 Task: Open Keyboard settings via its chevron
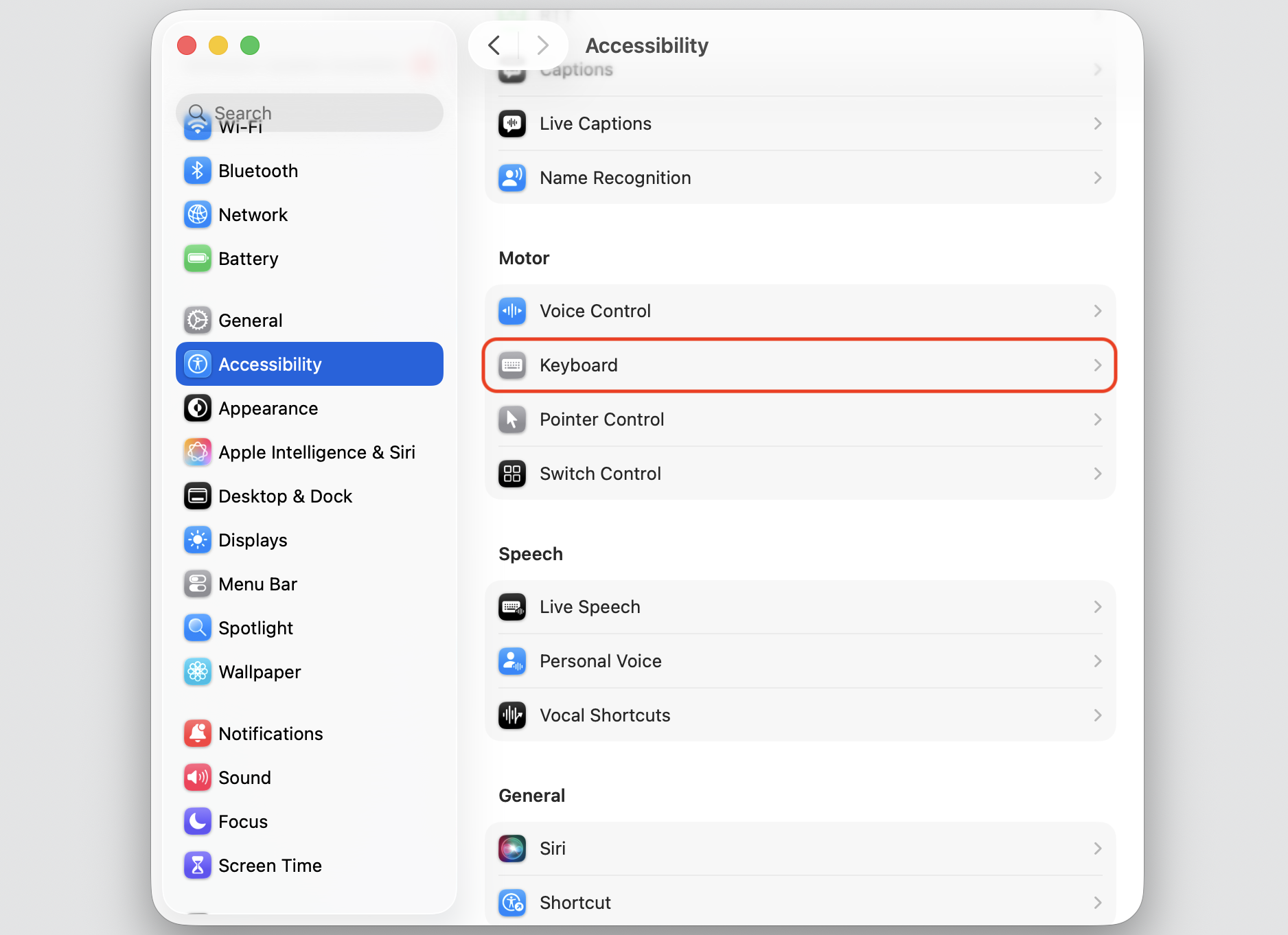click(1098, 365)
